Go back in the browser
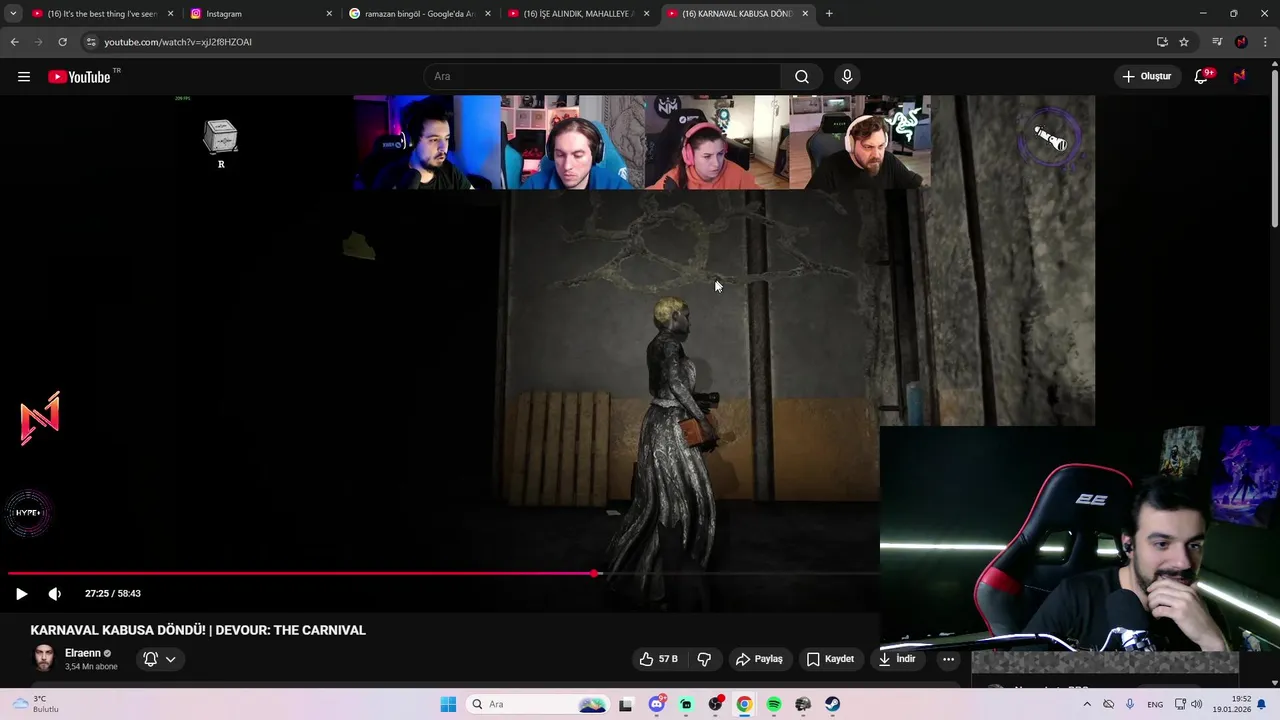1280x720 pixels. [14, 42]
